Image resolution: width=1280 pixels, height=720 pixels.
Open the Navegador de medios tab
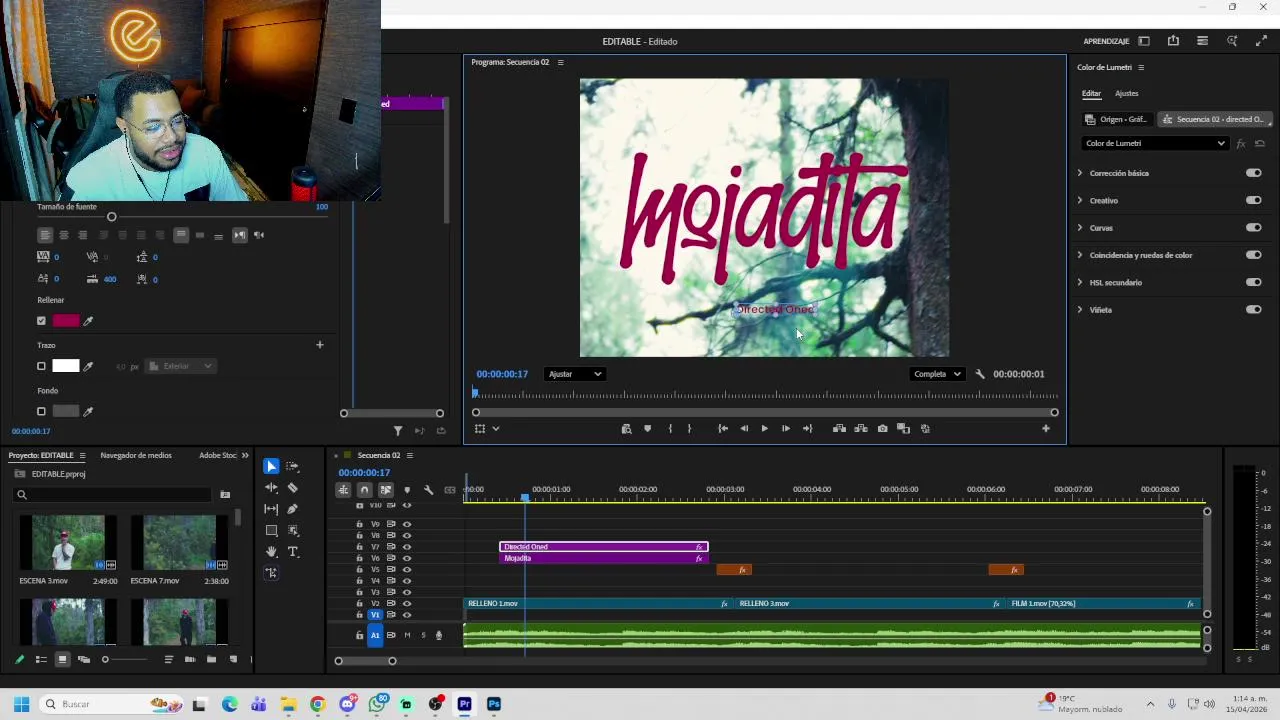click(x=136, y=456)
